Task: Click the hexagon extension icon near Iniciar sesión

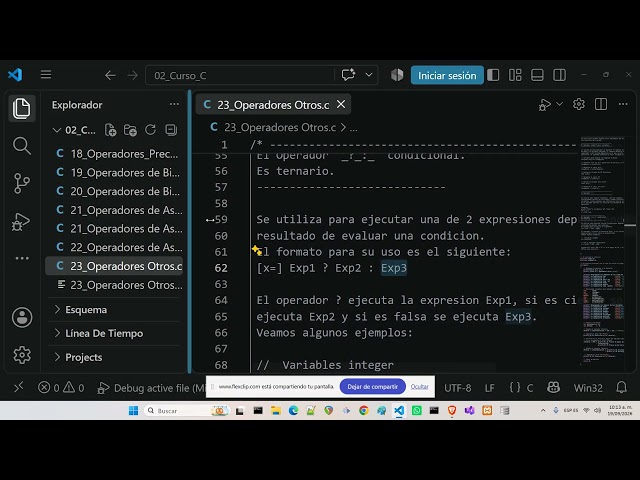Action: [x=397, y=75]
